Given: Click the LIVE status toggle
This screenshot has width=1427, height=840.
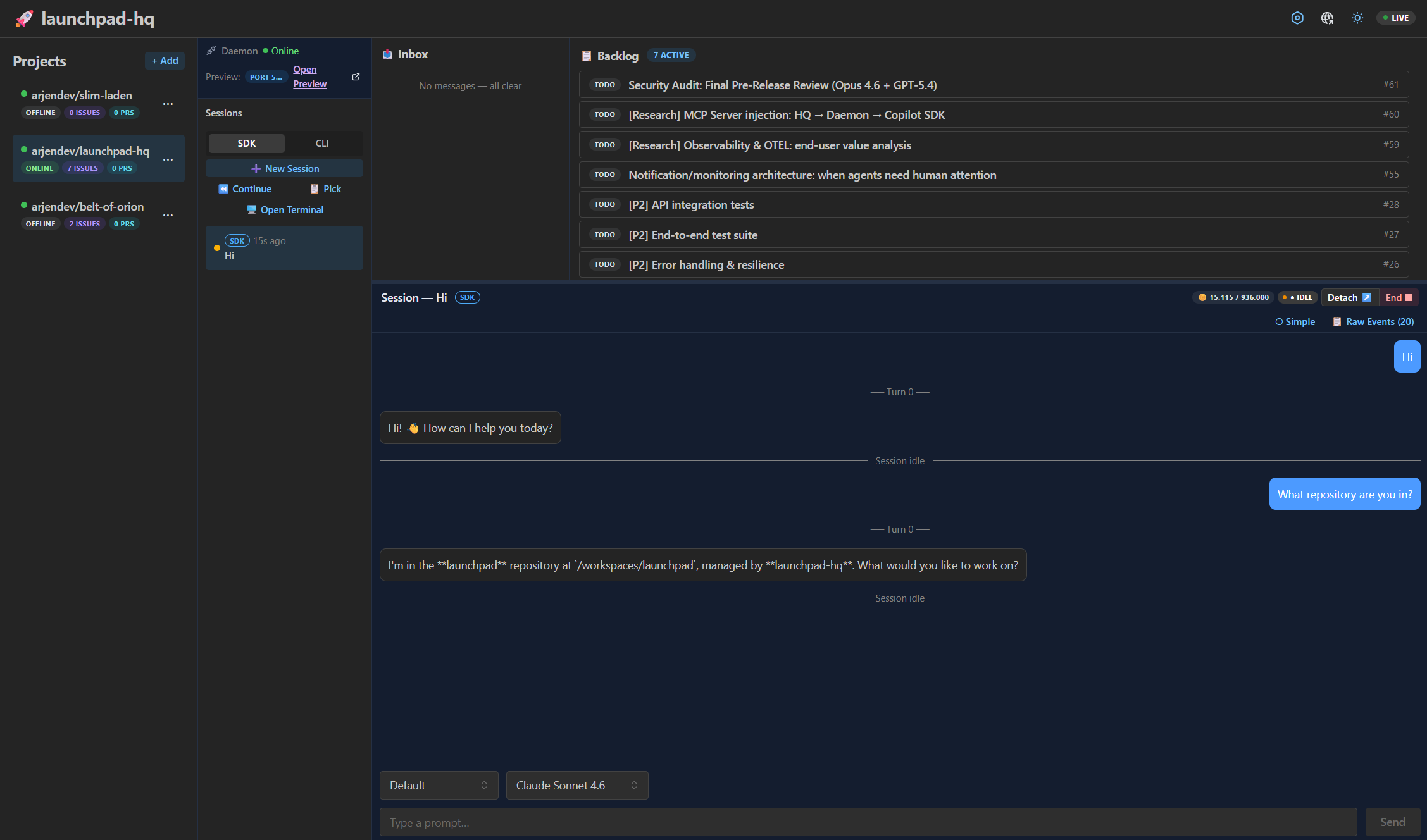Looking at the screenshot, I should pyautogui.click(x=1395, y=17).
